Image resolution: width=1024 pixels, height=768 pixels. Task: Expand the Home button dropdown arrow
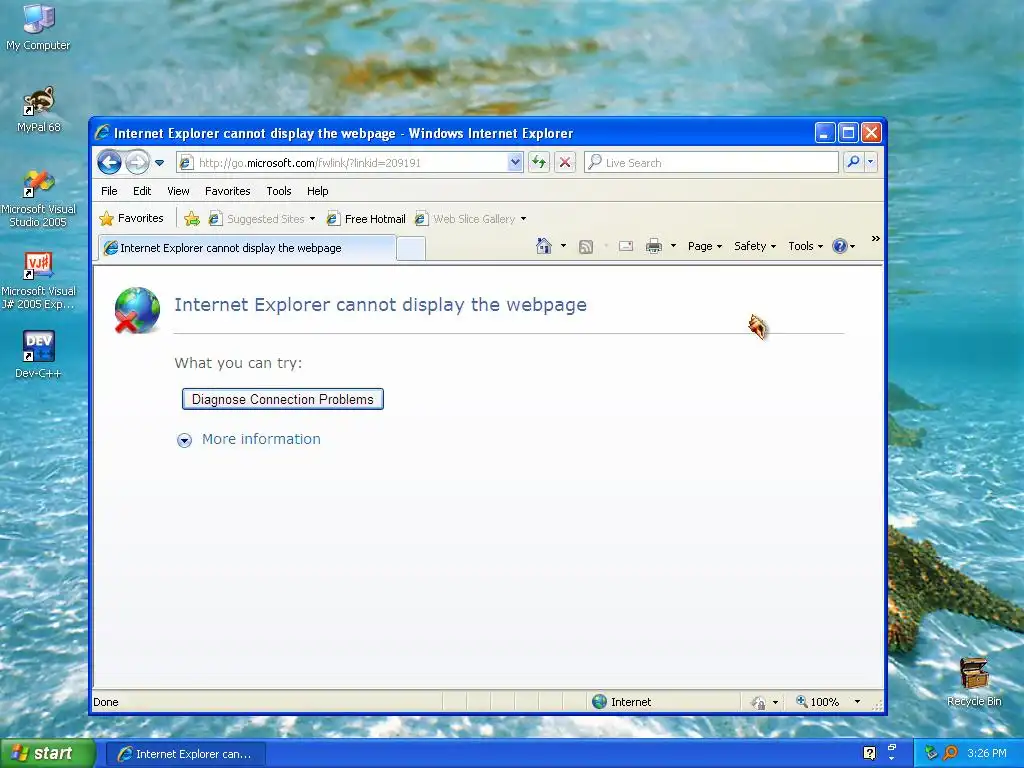click(563, 246)
